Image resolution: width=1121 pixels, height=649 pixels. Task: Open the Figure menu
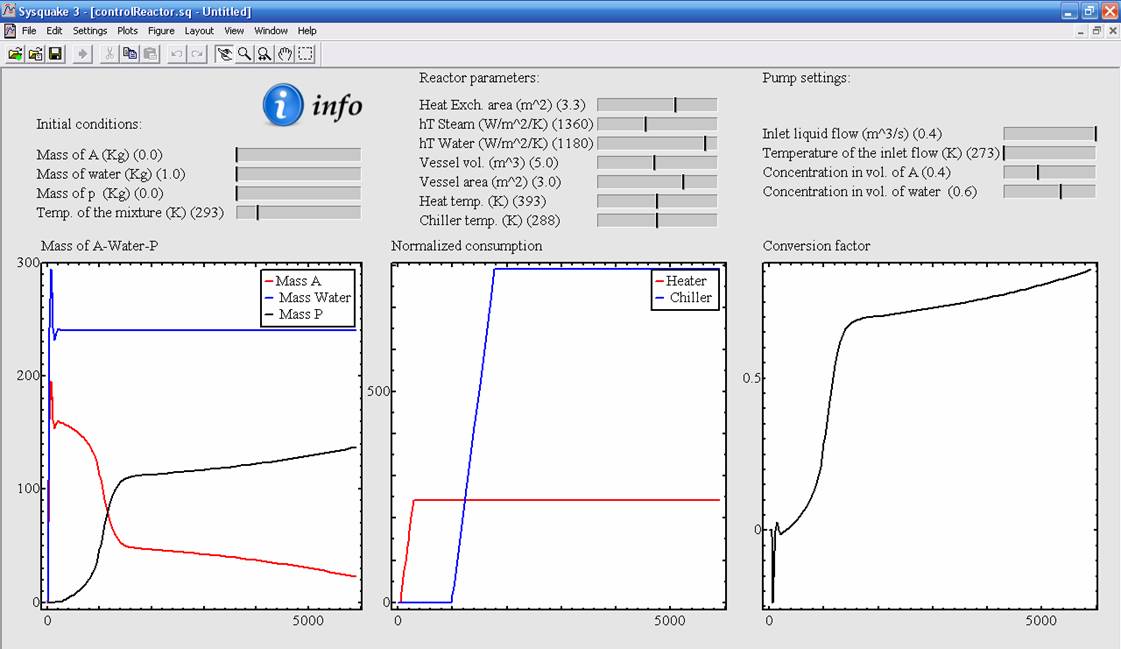point(161,31)
